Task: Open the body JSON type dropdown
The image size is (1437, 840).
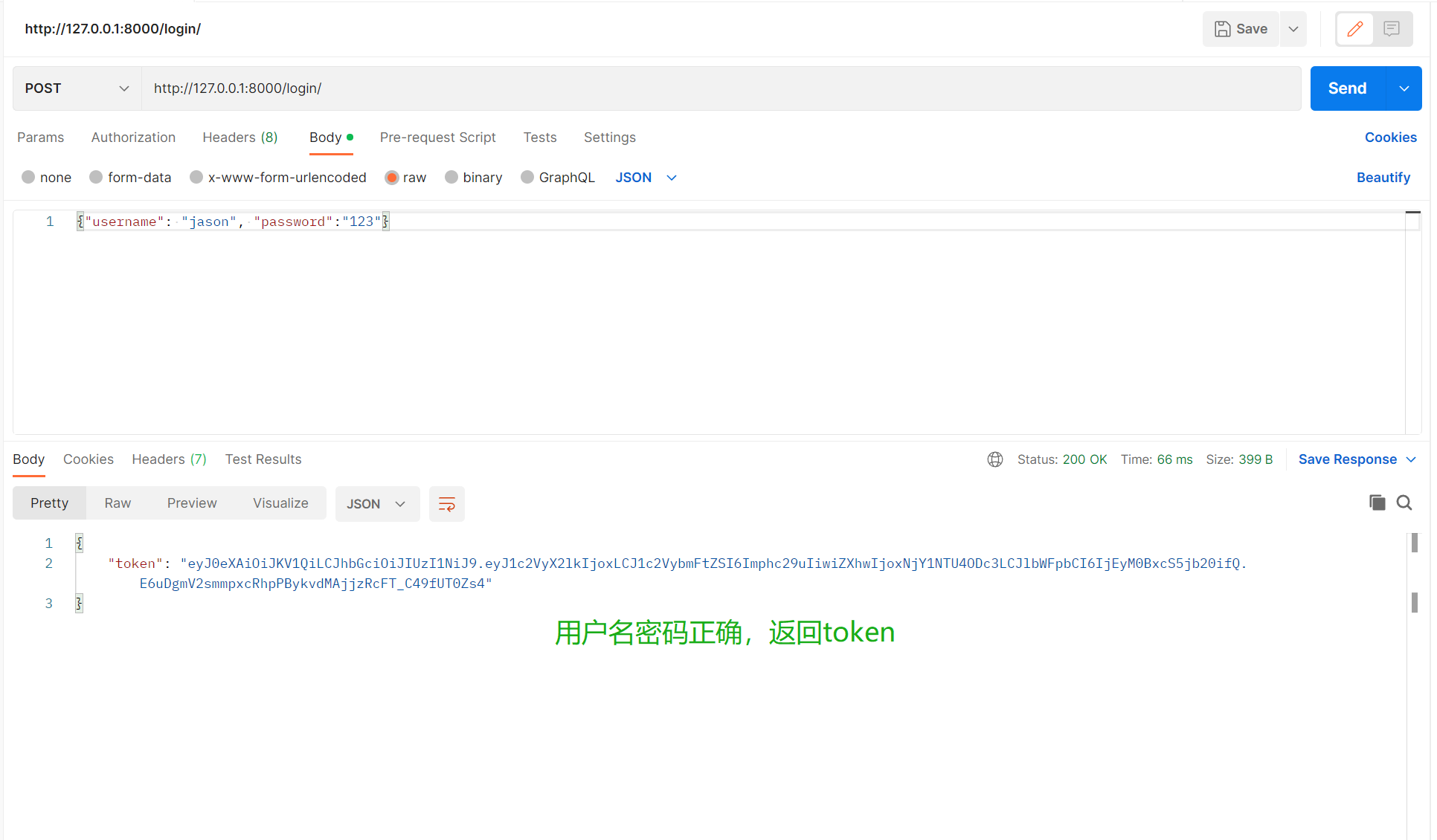Action: 646,178
